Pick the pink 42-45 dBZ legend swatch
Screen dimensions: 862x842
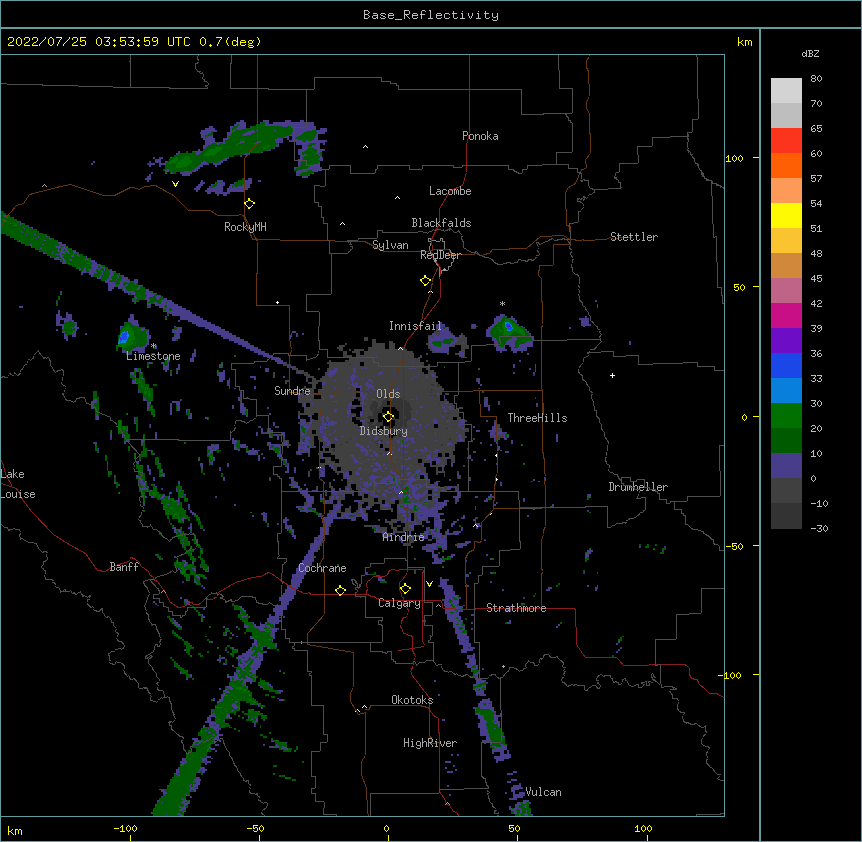click(x=786, y=291)
